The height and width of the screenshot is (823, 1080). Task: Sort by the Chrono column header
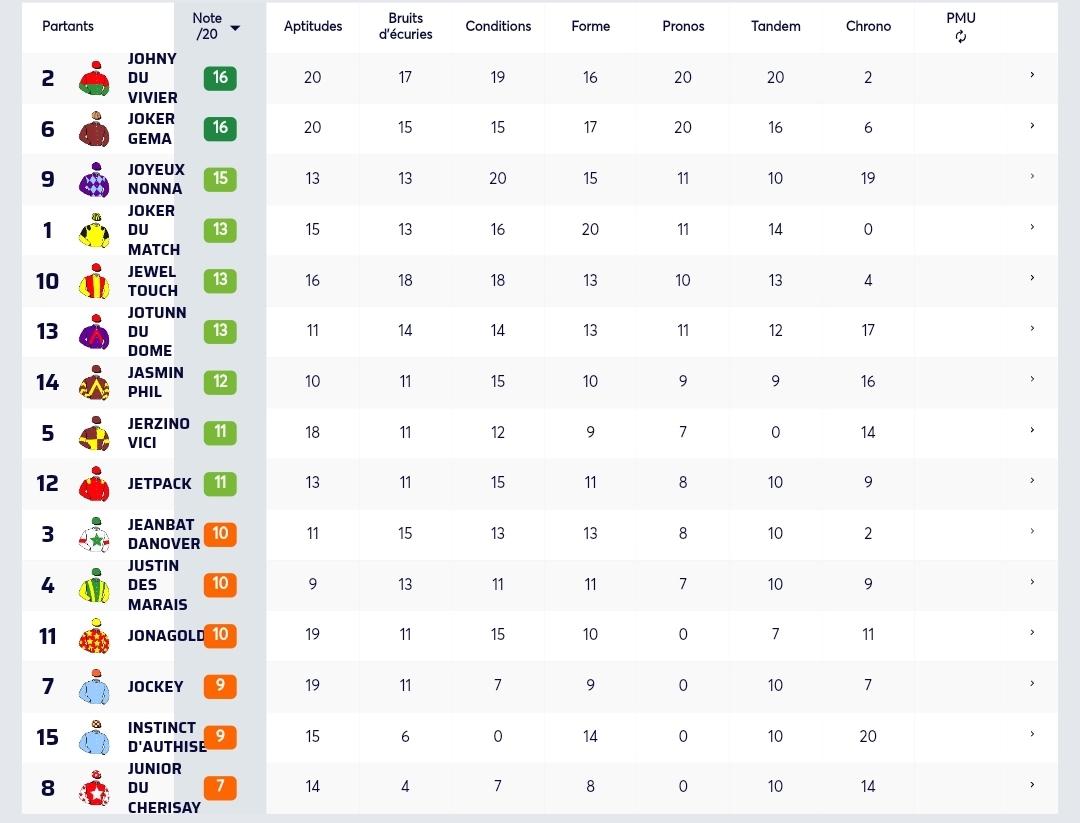pyautogui.click(x=868, y=26)
